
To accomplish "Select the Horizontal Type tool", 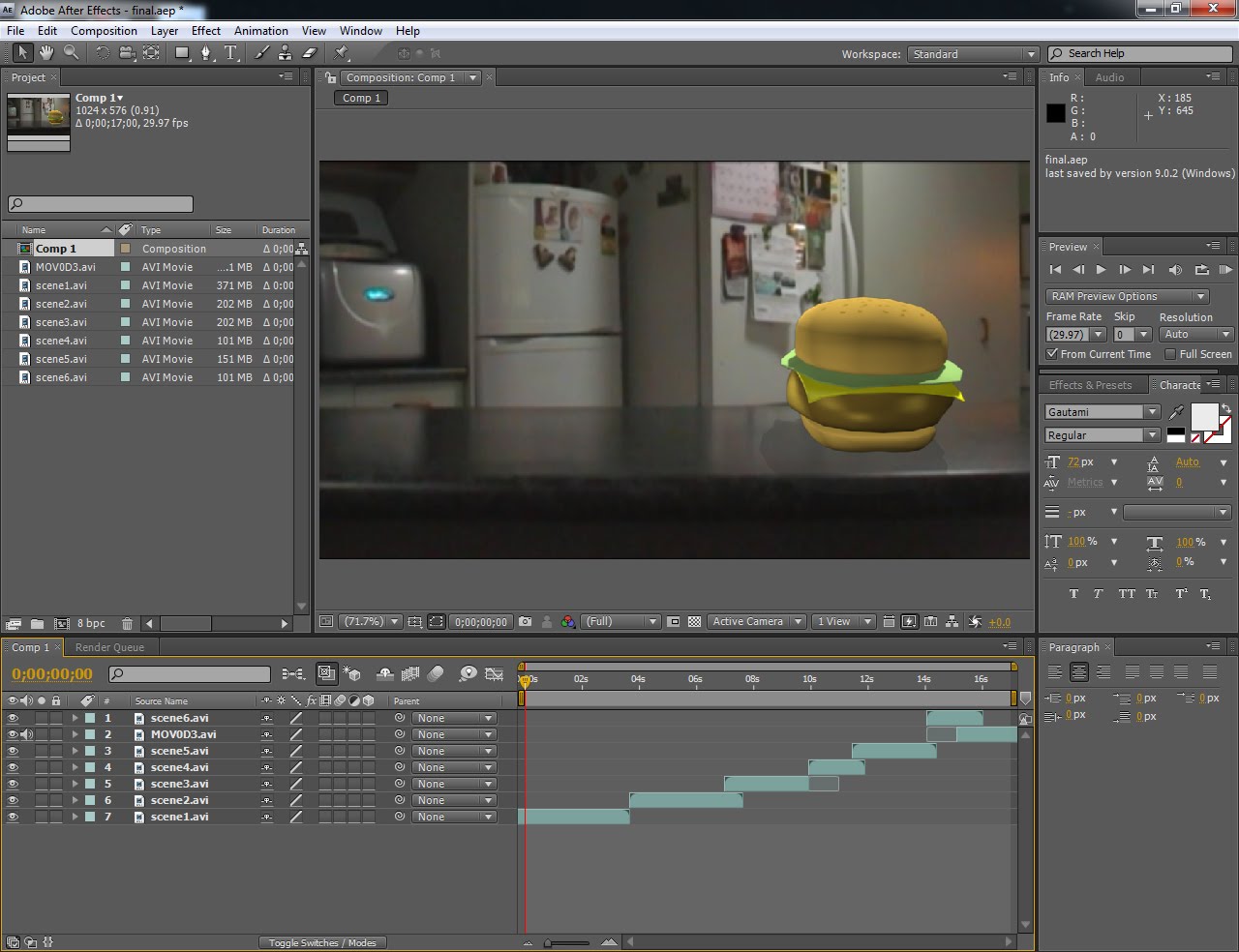I will [230, 53].
